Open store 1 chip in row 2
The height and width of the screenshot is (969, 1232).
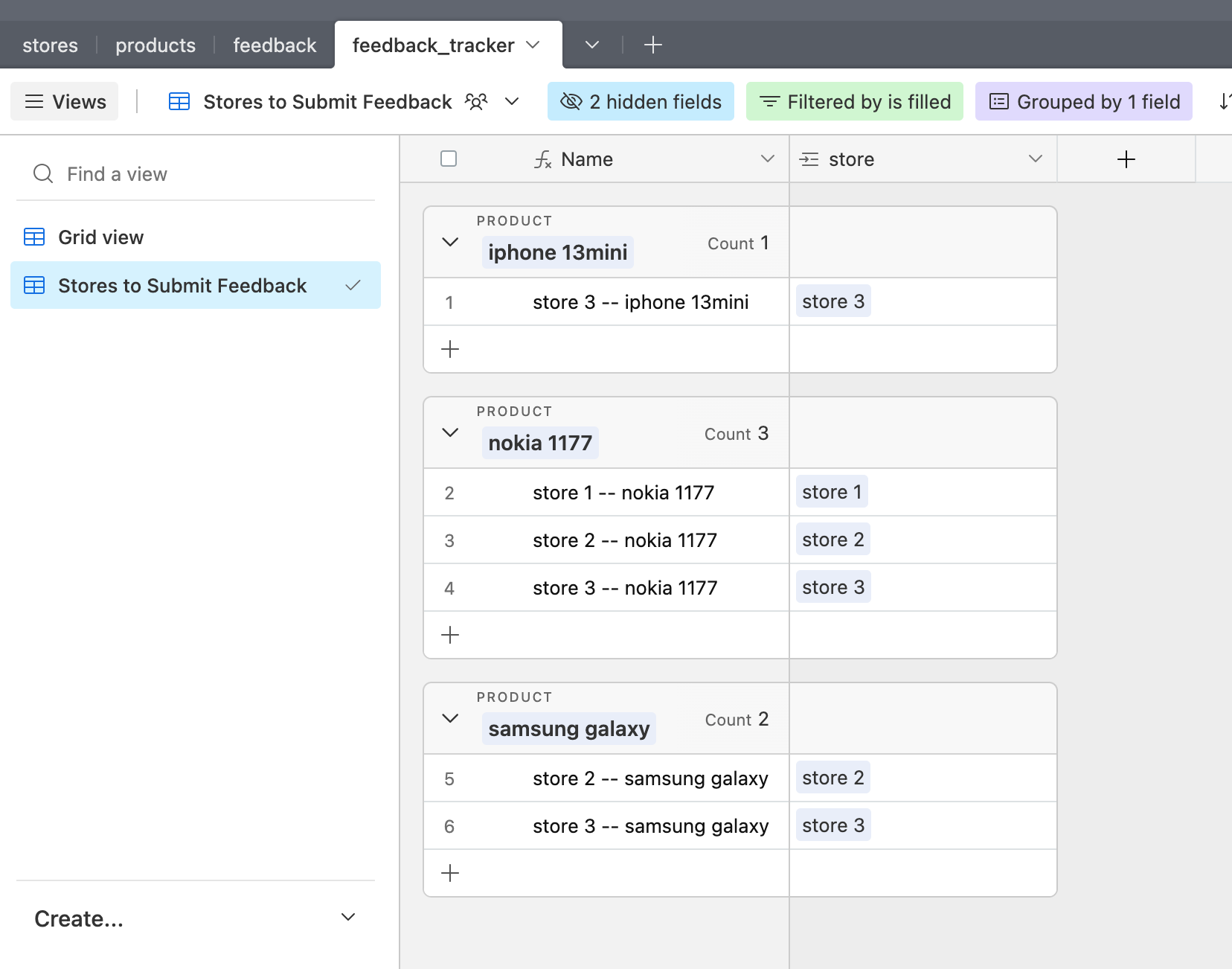point(832,492)
